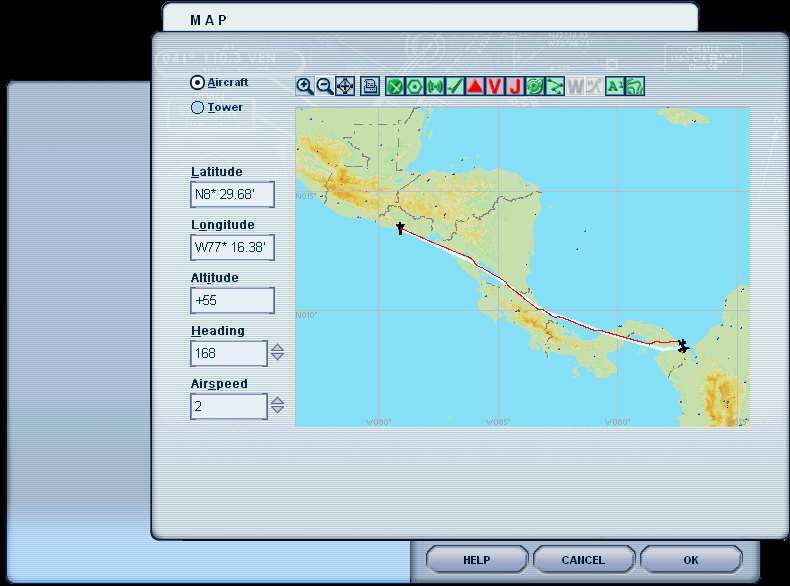Toggle airports display on map
Viewport: 790px width, 586px height.
394,86
